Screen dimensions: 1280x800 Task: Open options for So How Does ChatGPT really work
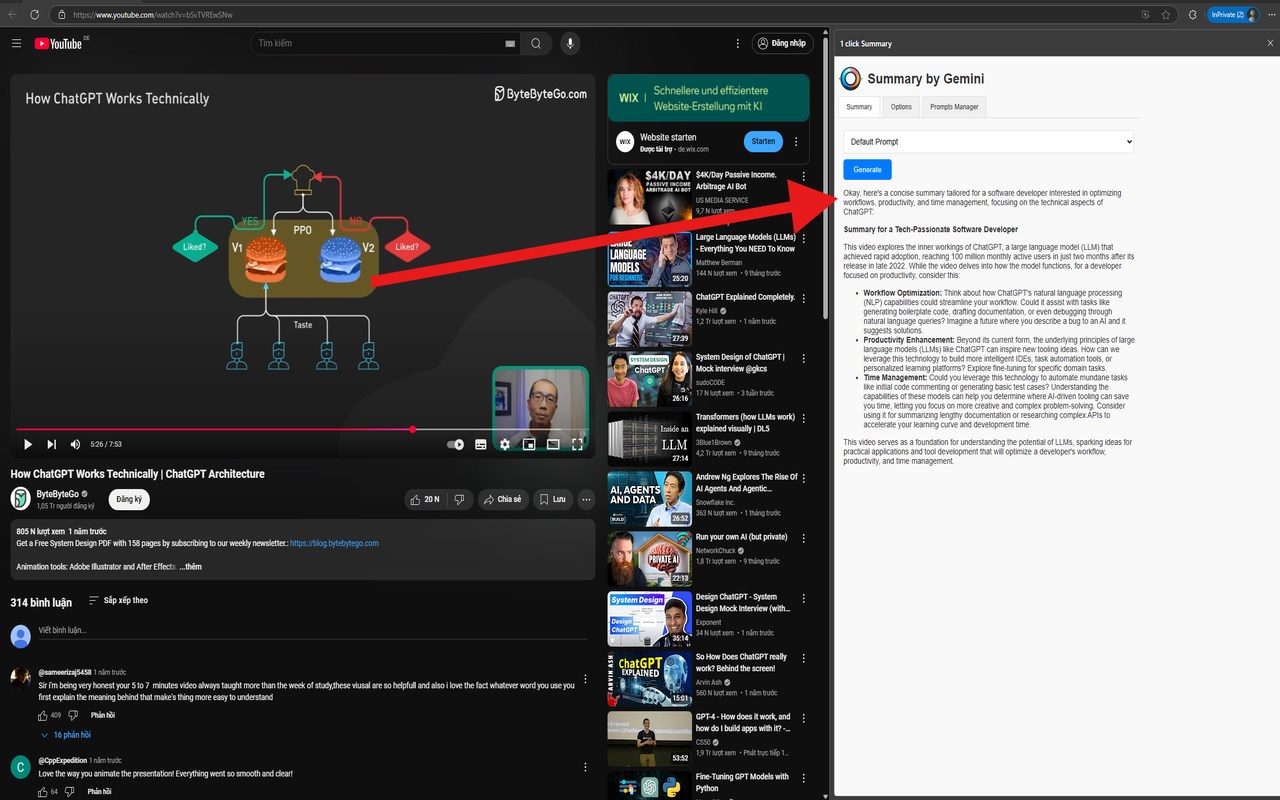click(803, 657)
